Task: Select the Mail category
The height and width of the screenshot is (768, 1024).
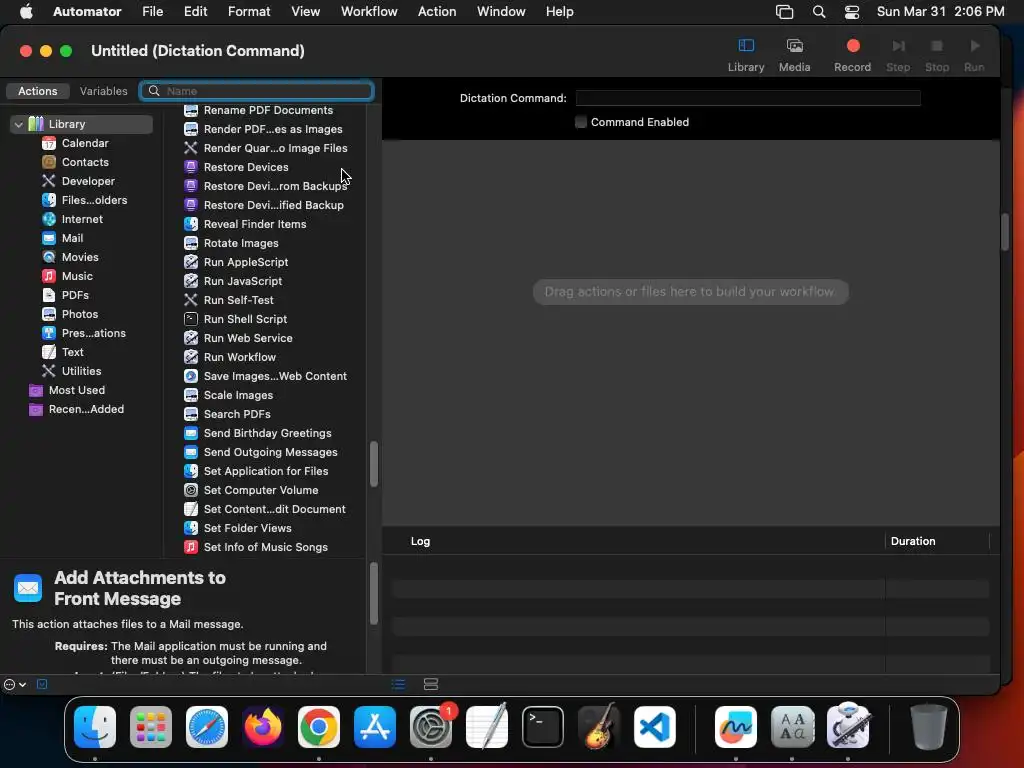Action: pyautogui.click(x=72, y=238)
